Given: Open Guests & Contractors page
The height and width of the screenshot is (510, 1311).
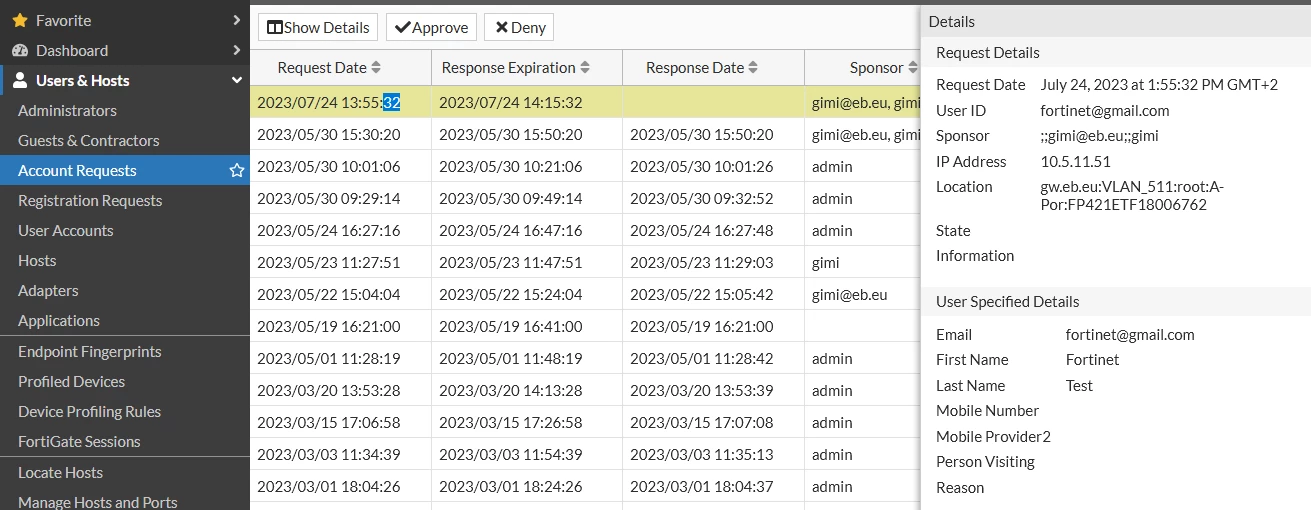Looking at the screenshot, I should [x=89, y=141].
